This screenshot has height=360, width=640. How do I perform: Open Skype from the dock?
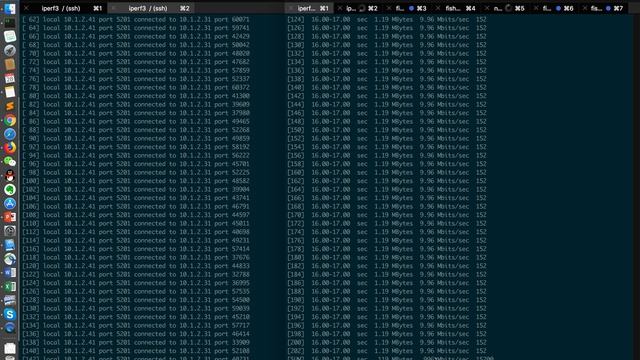point(10,314)
